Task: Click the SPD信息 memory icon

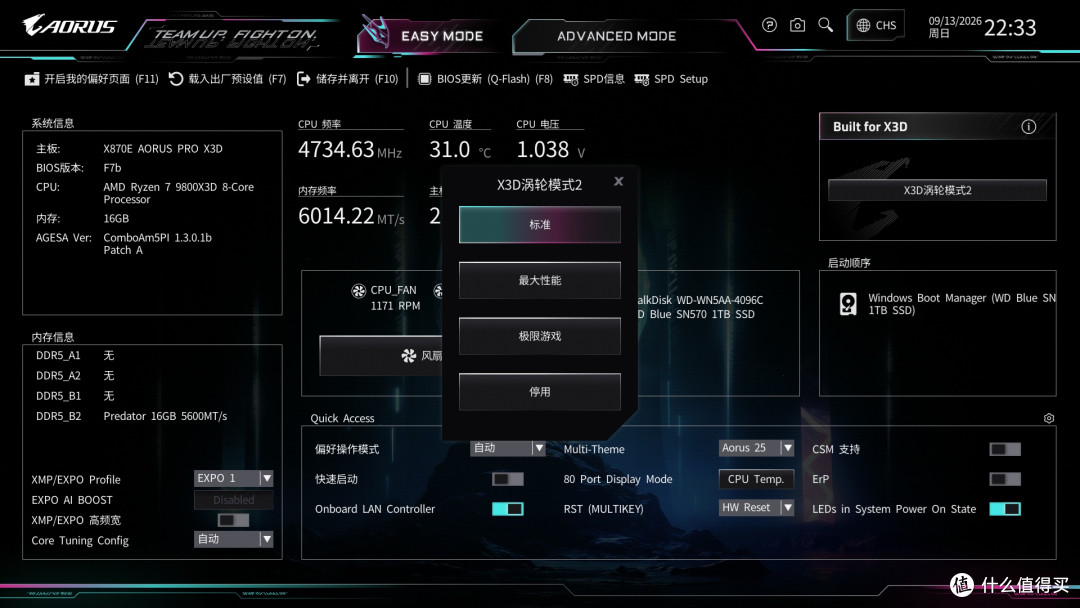Action: coord(571,79)
